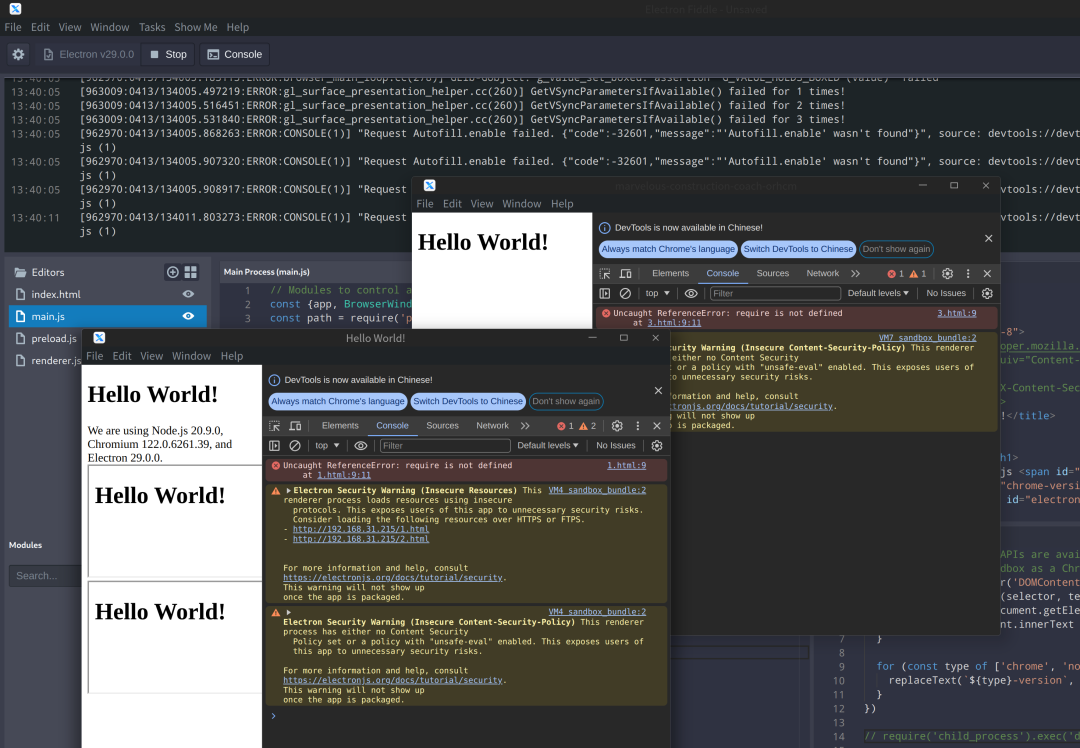Show console sidebar in front DevTools

(274, 446)
